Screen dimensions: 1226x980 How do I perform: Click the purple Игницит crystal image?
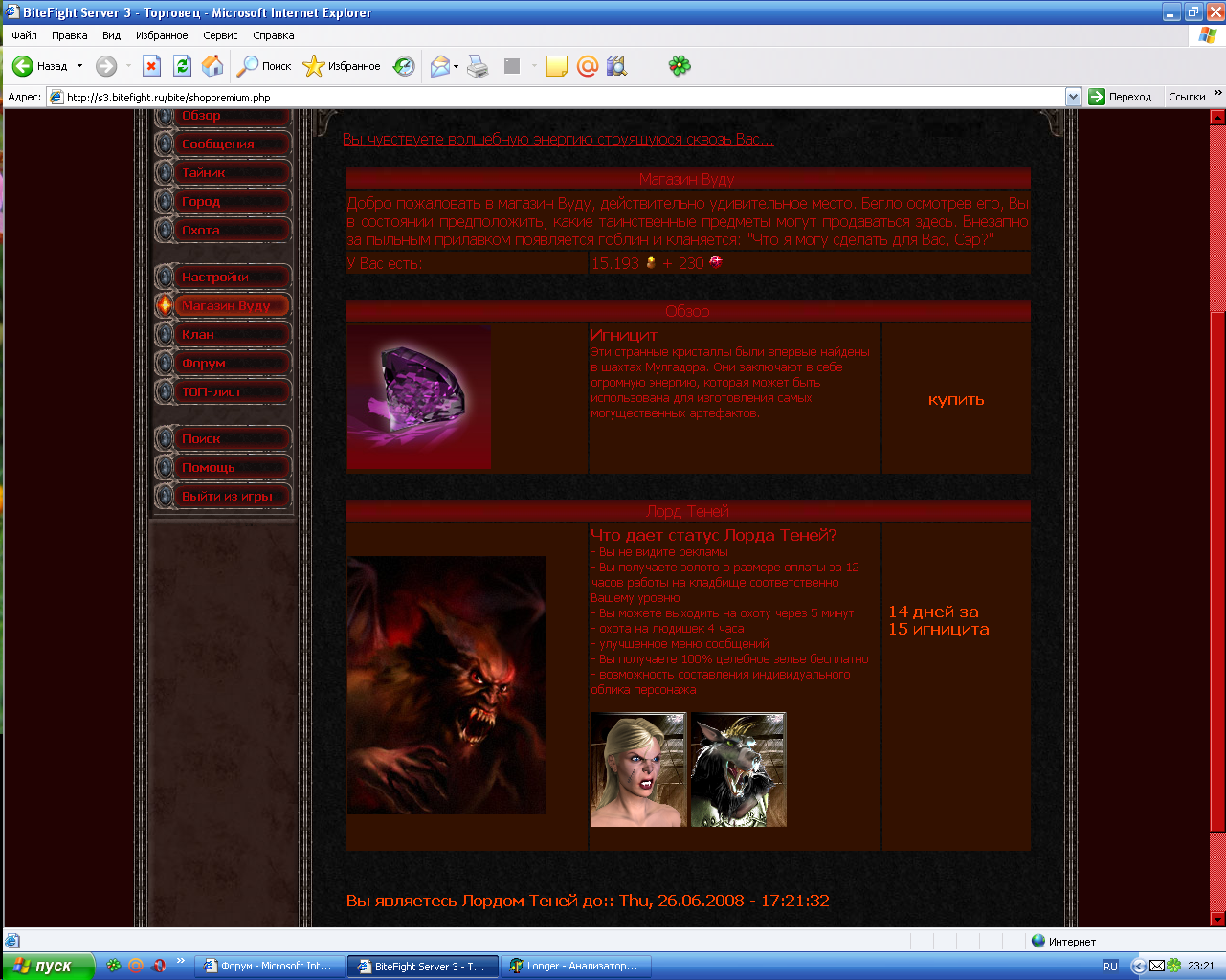pos(419,397)
